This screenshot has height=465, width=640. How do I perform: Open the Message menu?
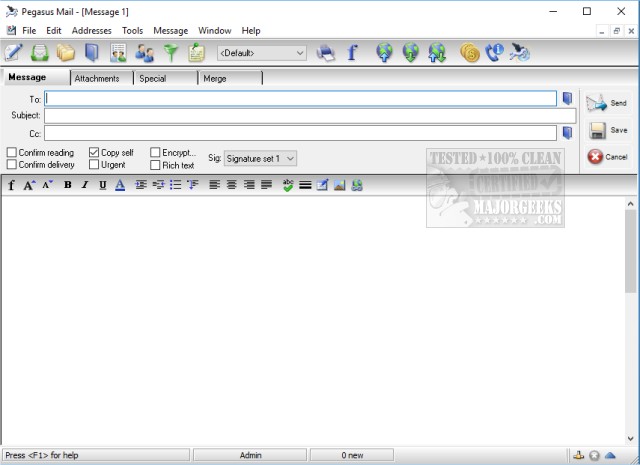pyautogui.click(x=171, y=31)
